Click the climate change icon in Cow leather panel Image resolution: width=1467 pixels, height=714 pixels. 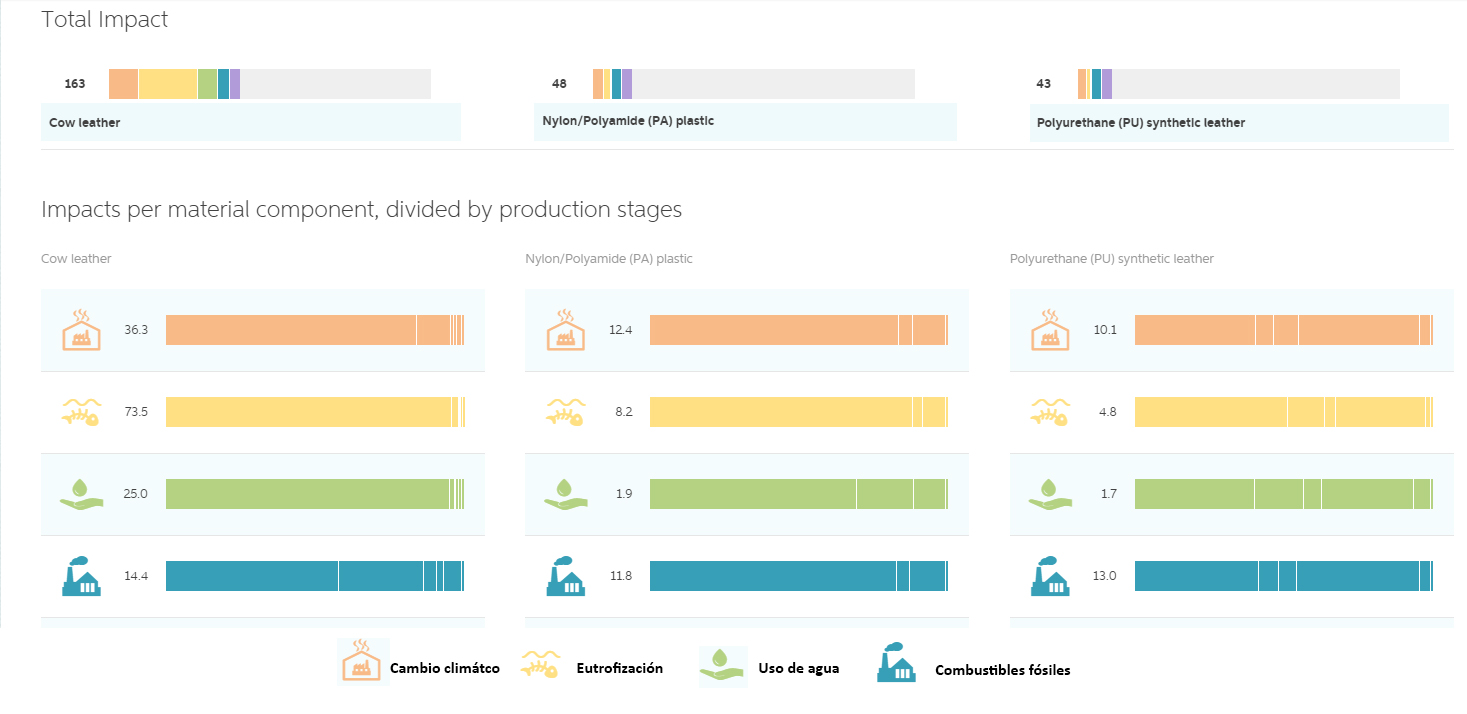pos(81,330)
